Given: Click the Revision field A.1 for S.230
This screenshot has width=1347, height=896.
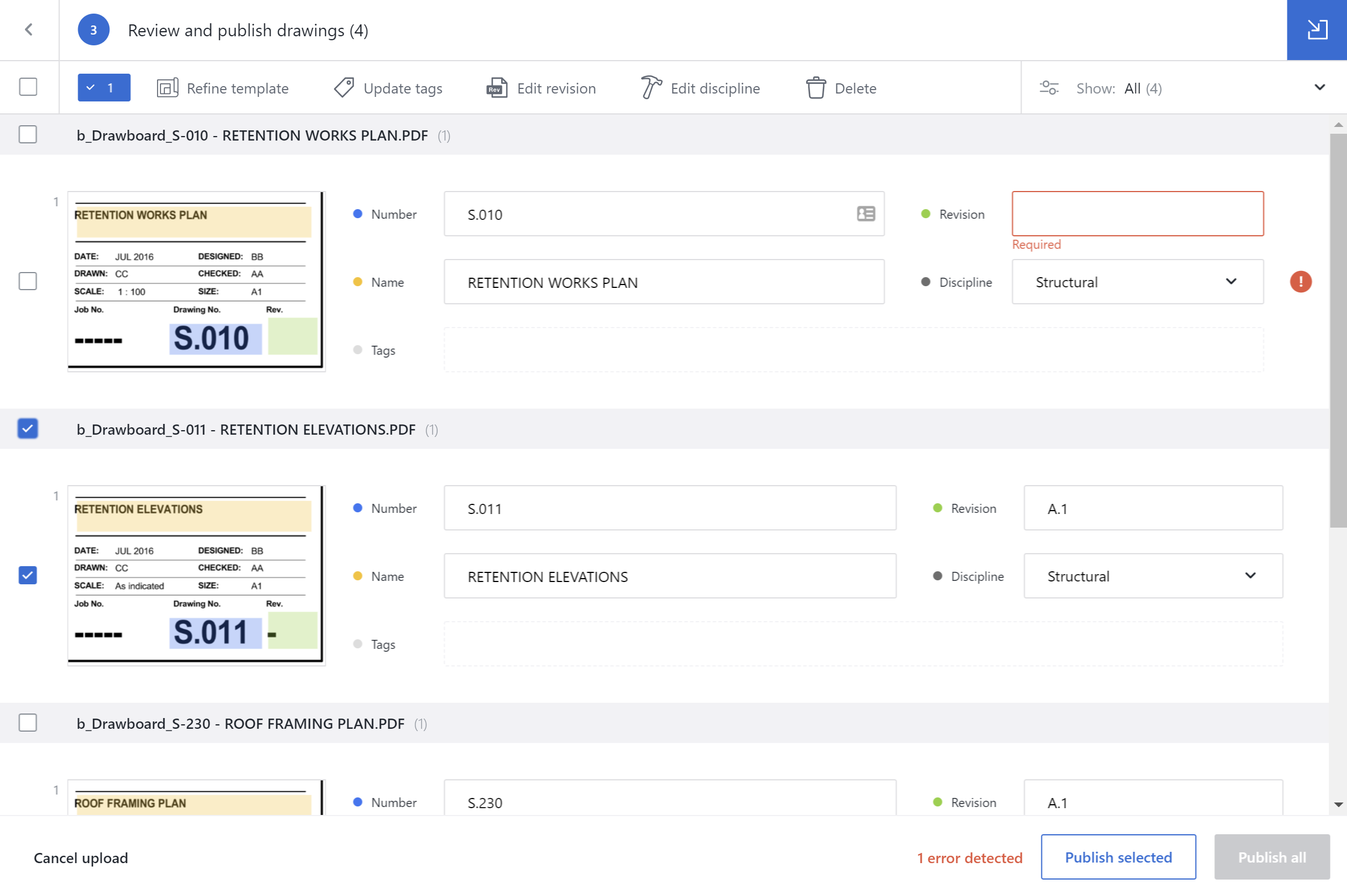Looking at the screenshot, I should [1153, 799].
